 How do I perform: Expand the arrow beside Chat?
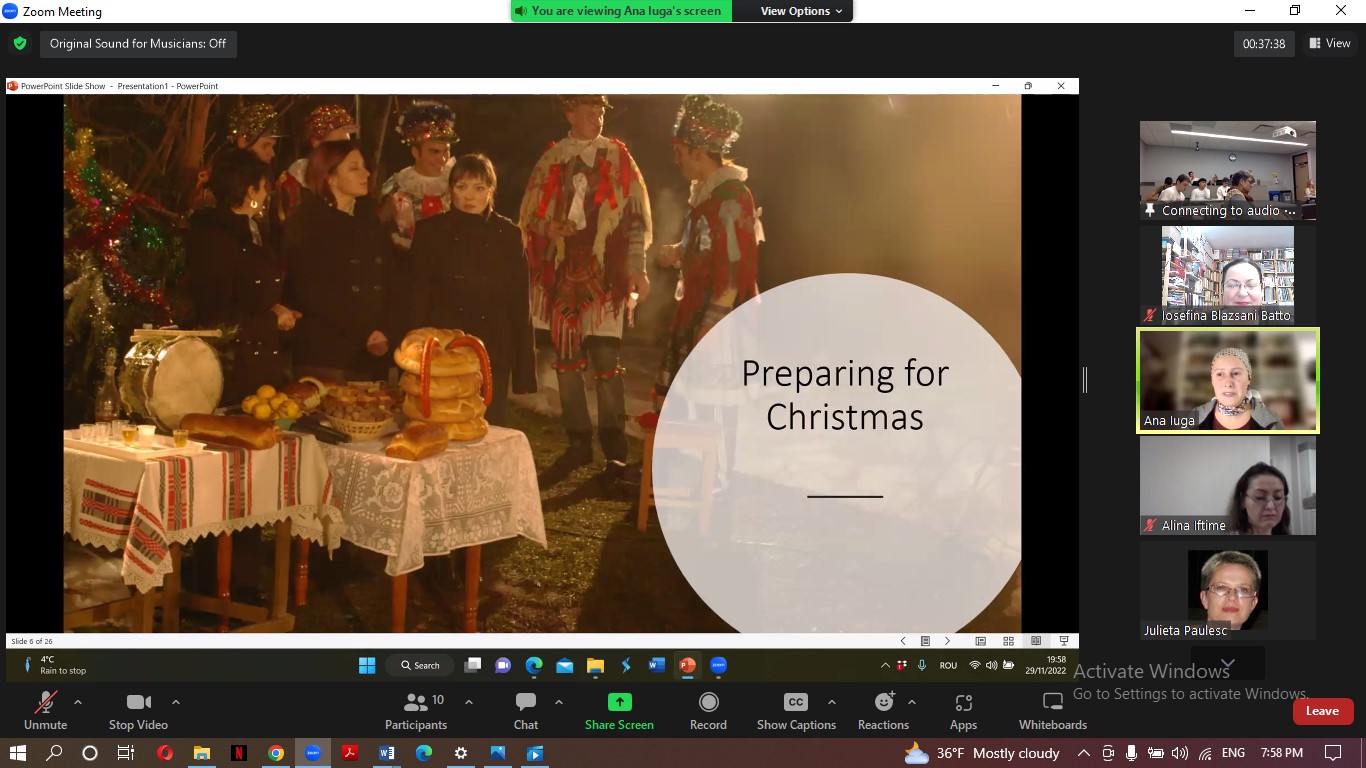click(x=558, y=702)
